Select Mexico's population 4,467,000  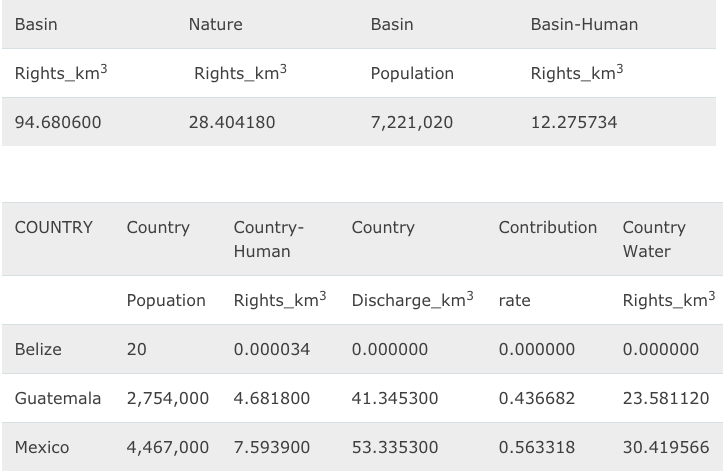pyautogui.click(x=168, y=447)
